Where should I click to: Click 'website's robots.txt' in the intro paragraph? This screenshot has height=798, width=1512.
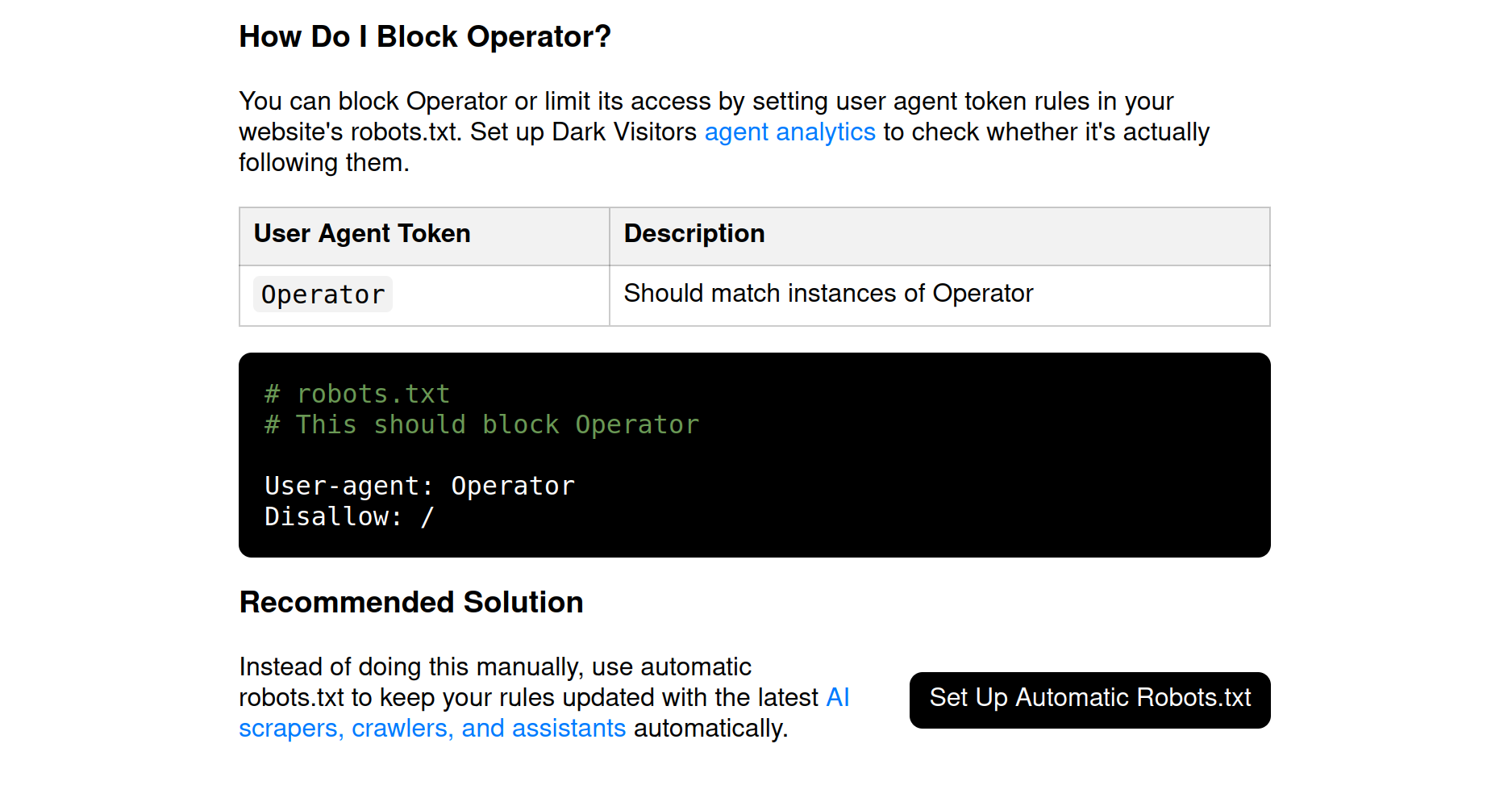coord(350,132)
